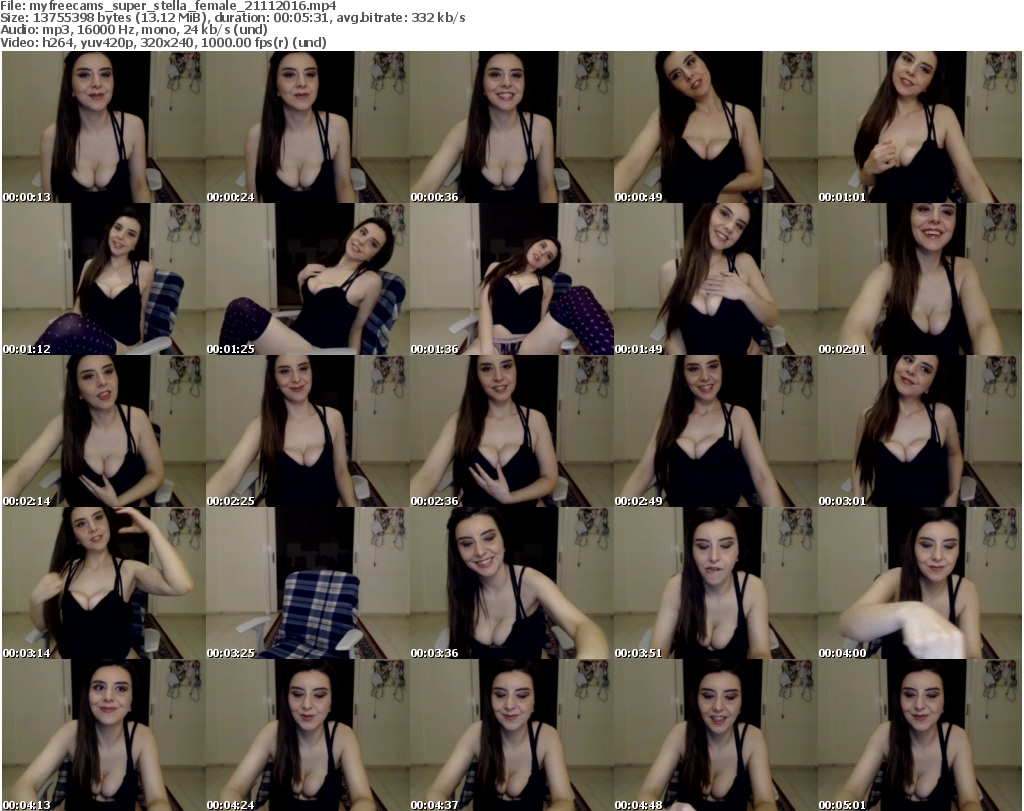Click the thumbnail stamped 00:00:24
Viewport: 1024px width, 811px height.
pos(308,127)
